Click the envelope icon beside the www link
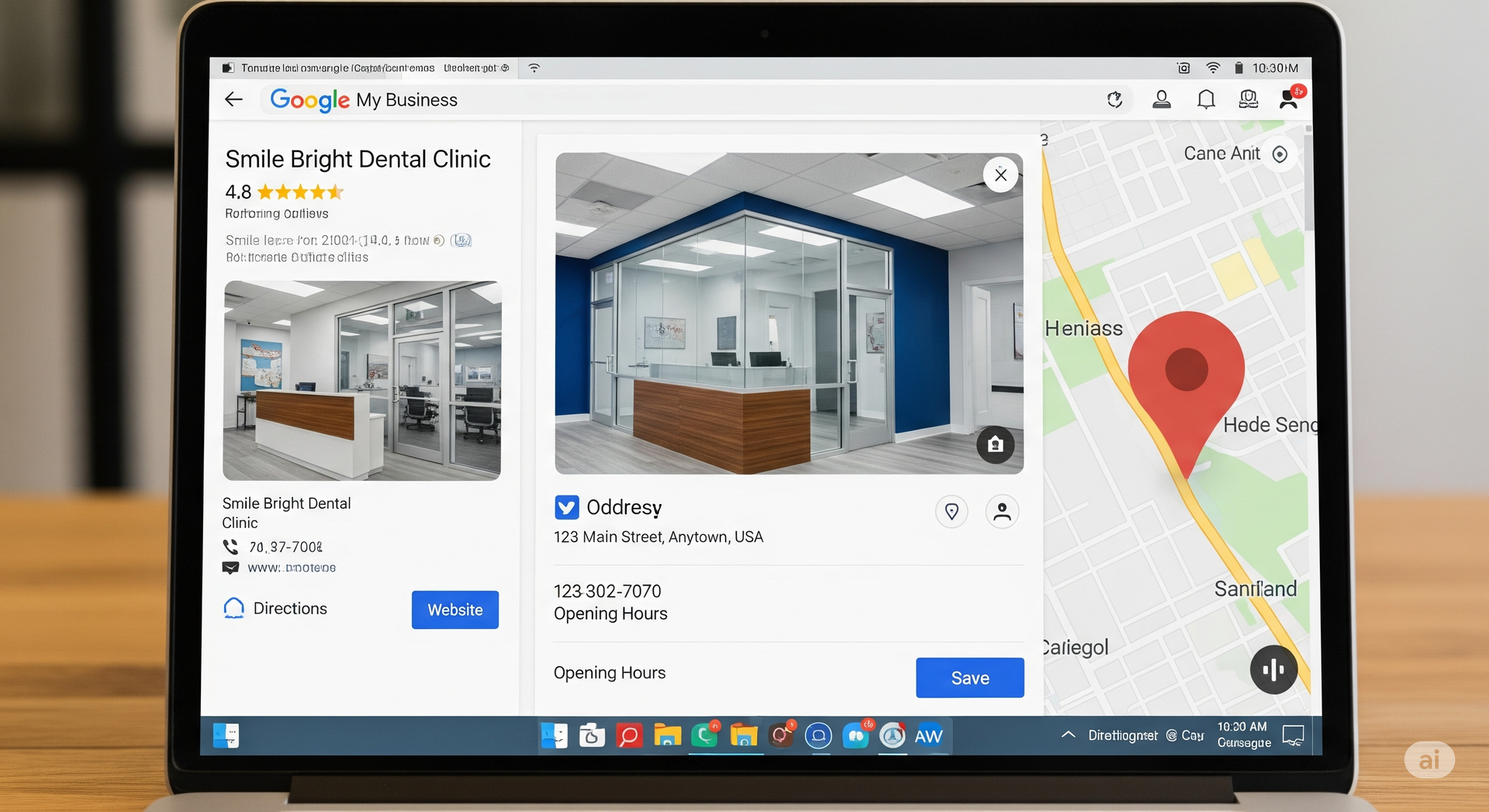 (x=230, y=568)
